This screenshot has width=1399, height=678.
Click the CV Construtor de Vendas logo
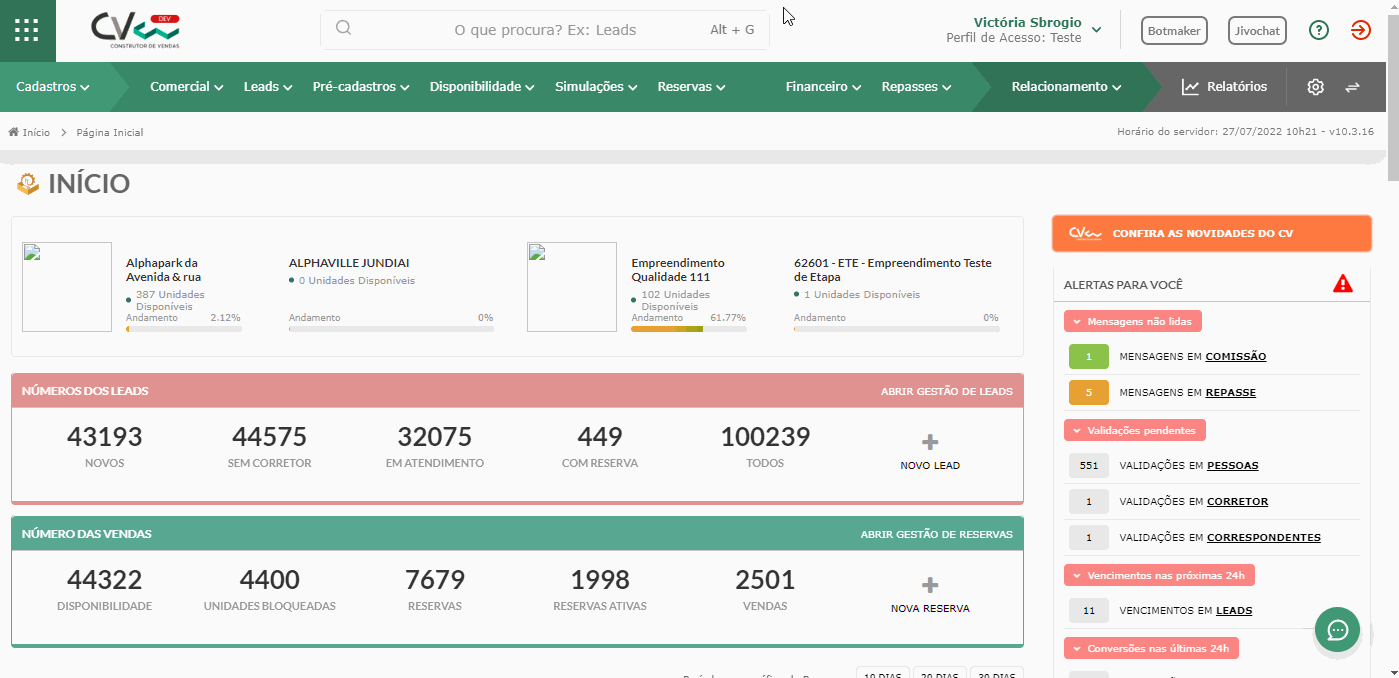pyautogui.click(x=135, y=31)
